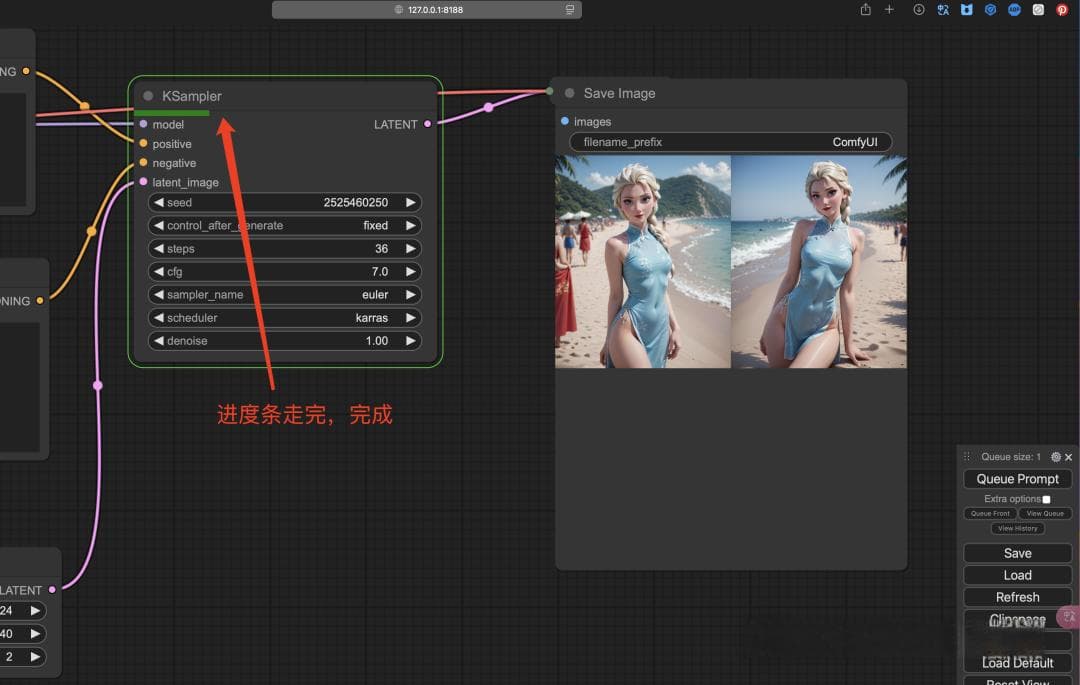
Task: Decrease the seed value arrow
Action: point(158,202)
